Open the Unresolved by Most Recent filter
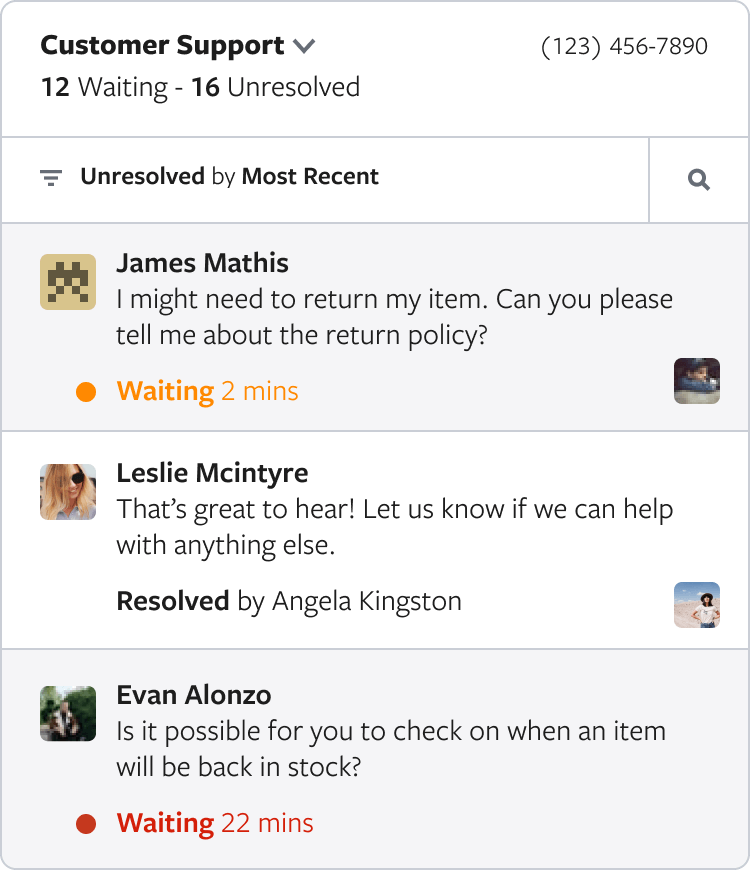Viewport: 750px width, 870px height. tap(229, 178)
